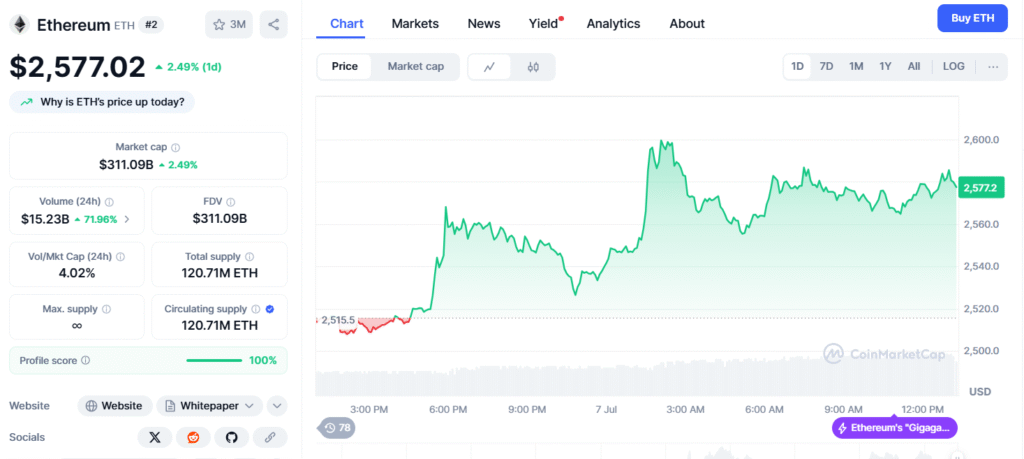Expand the Whitepaper dropdown

[209, 406]
